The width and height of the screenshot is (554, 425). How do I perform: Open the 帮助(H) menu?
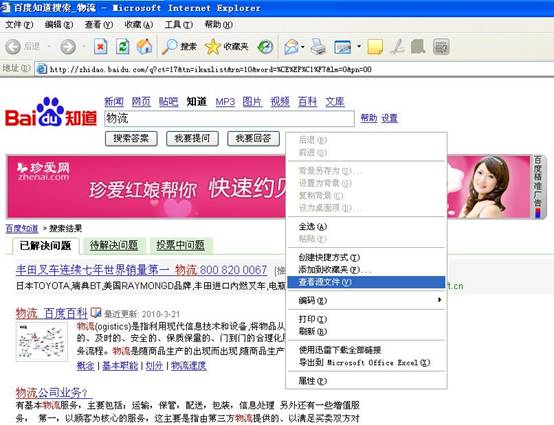click(218, 25)
